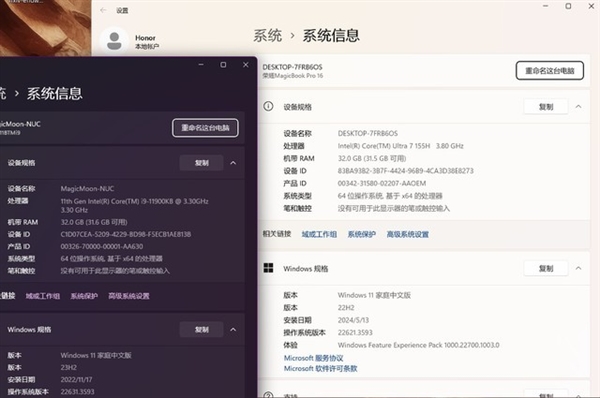The image size is (600, 398).
Task: Copy Windows specs with 复制 in light window
Action: pyautogui.click(x=546, y=268)
